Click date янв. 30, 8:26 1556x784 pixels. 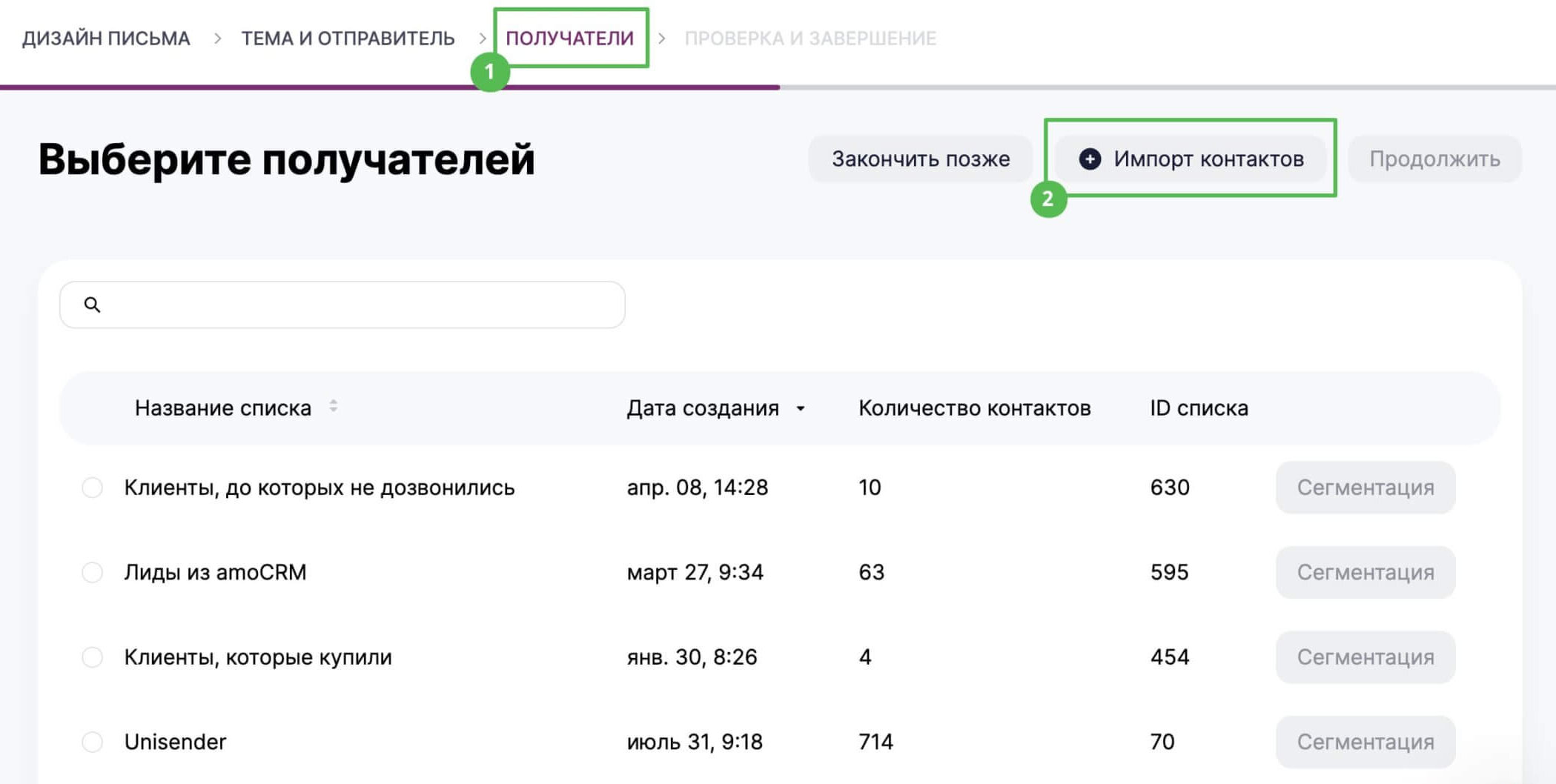coord(692,657)
